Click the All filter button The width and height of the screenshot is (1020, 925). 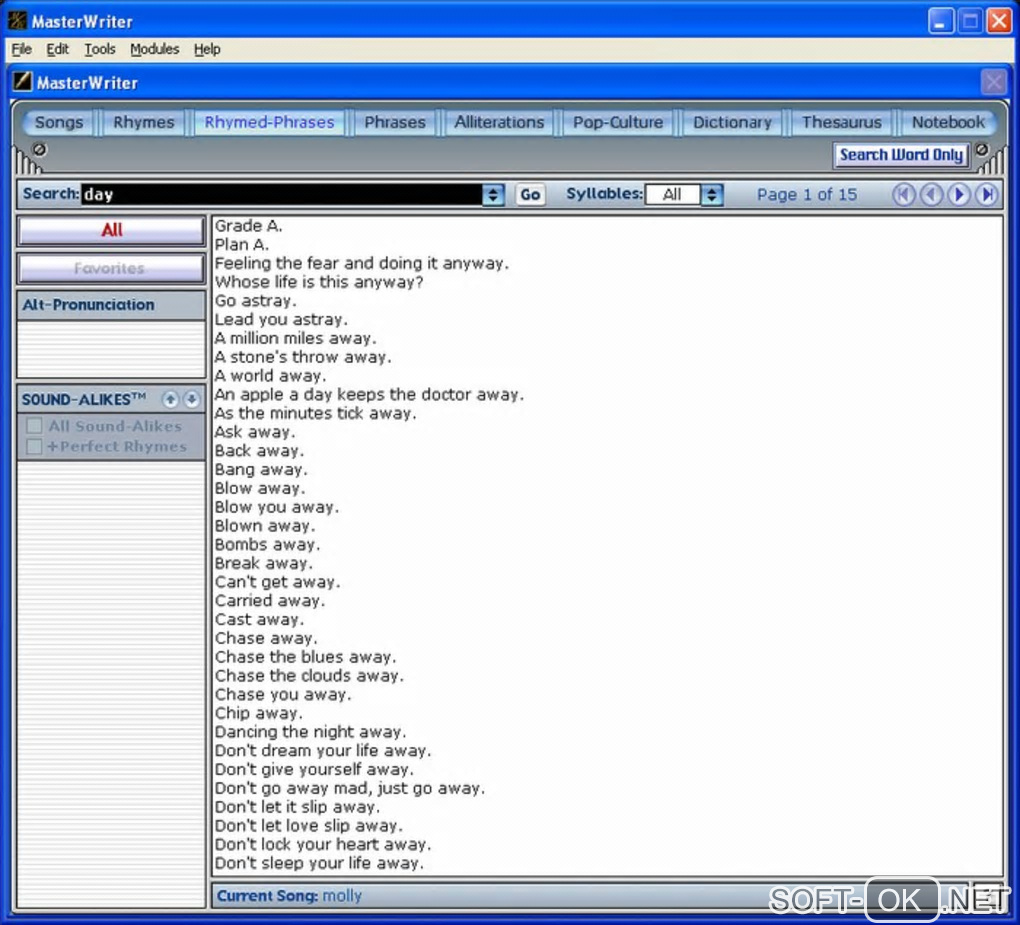pos(111,230)
